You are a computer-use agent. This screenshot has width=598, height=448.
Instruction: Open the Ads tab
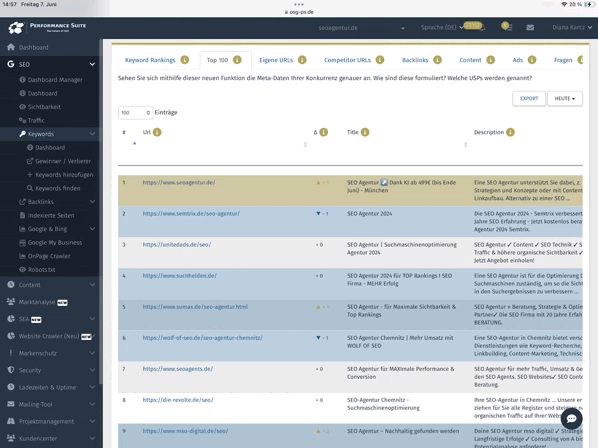point(518,60)
